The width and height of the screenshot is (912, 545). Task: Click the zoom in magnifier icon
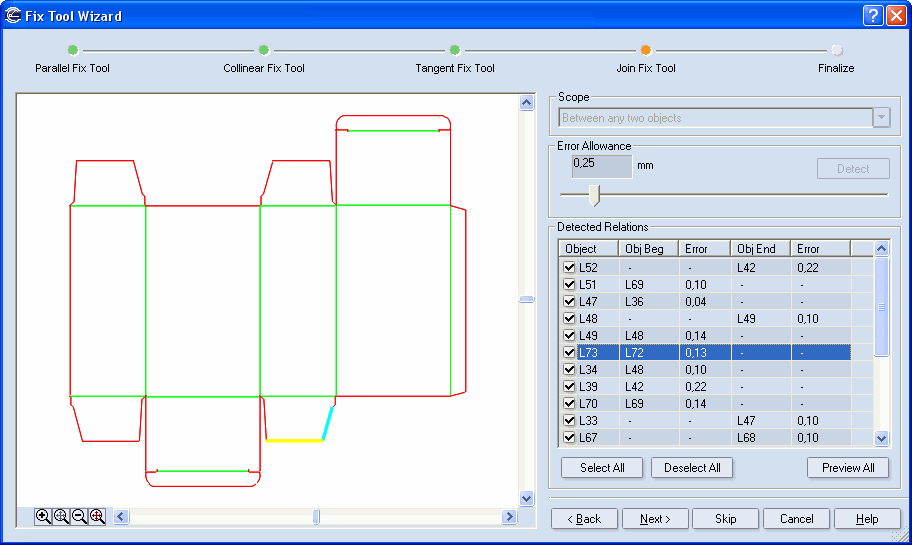point(43,516)
